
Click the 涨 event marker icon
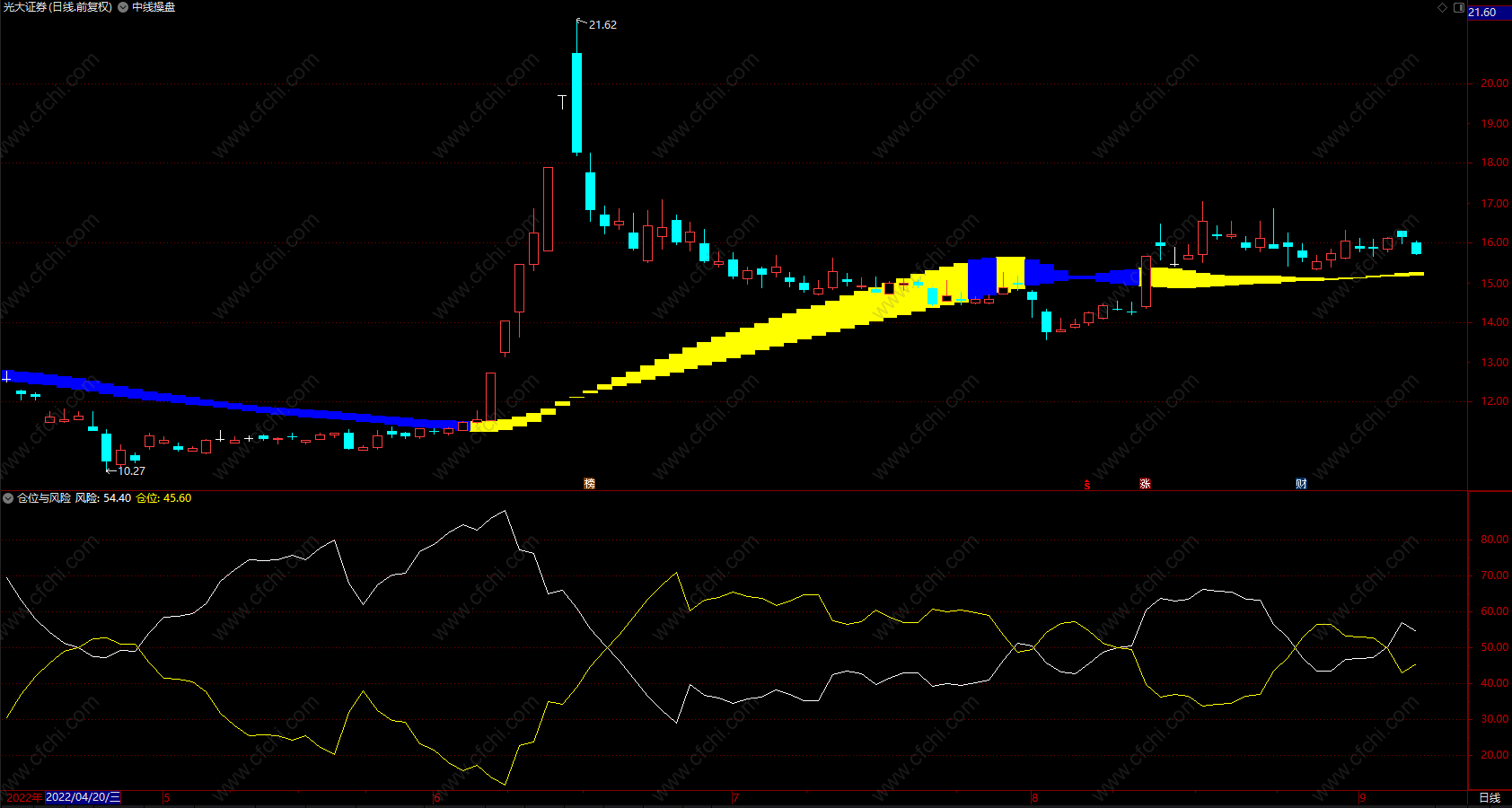tap(1145, 483)
